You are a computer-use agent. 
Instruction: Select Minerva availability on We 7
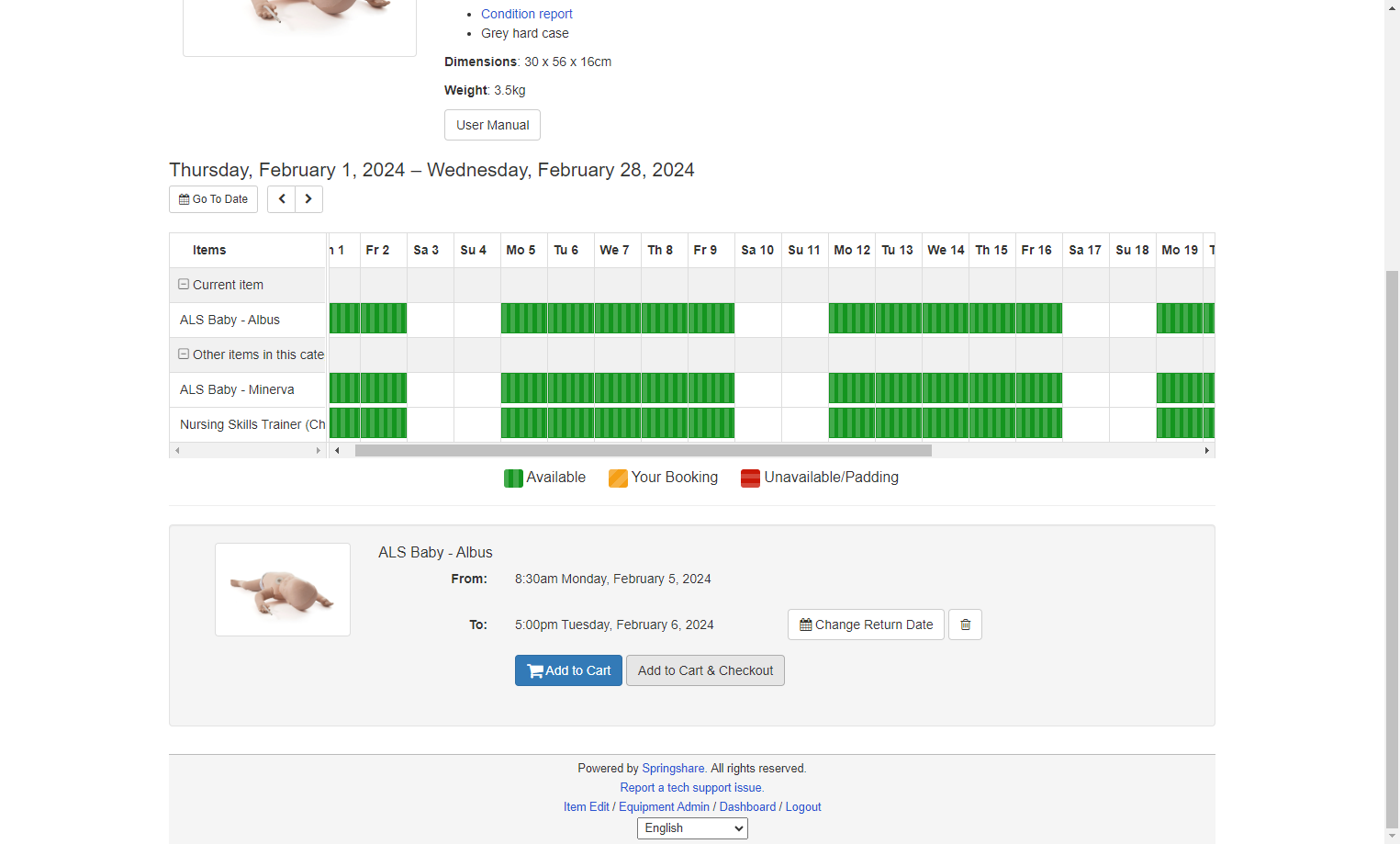[618, 388]
